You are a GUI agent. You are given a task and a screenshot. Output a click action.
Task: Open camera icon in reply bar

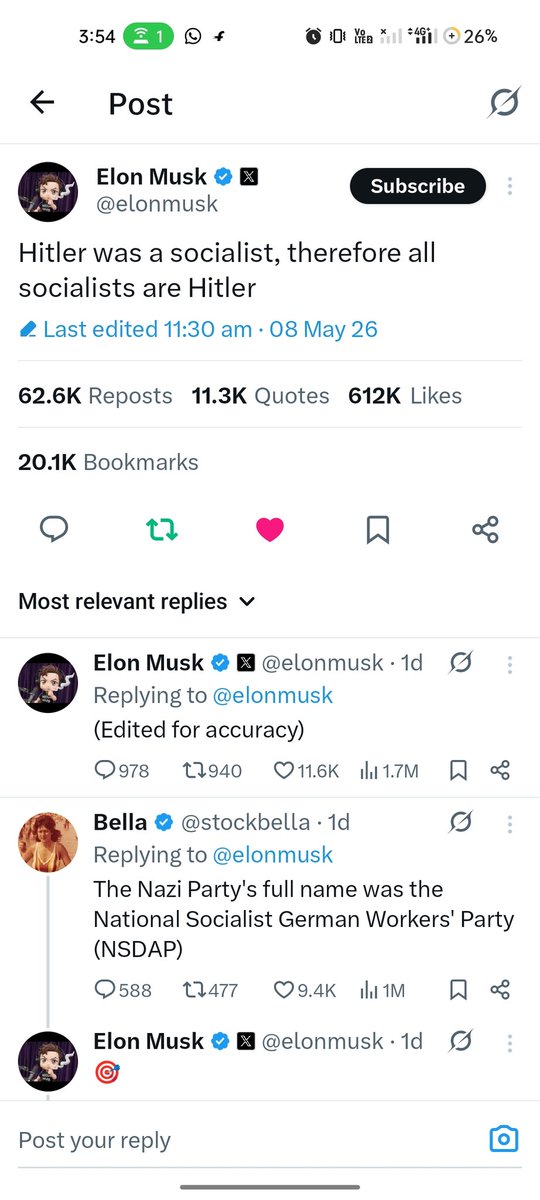click(x=504, y=1138)
